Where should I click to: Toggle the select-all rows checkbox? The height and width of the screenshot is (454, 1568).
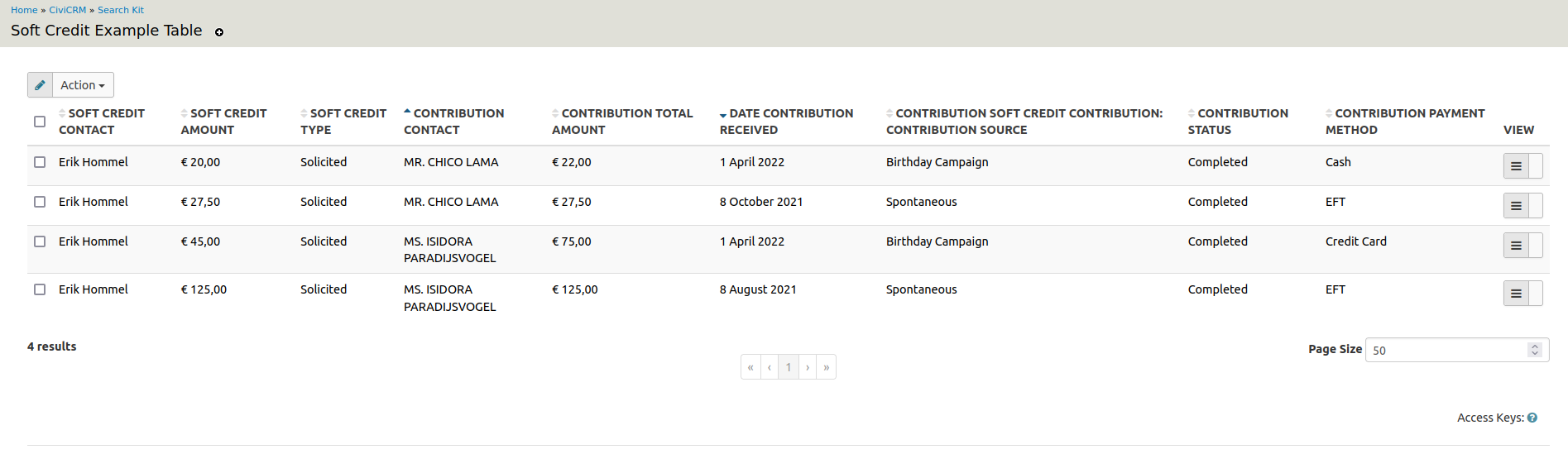40,122
